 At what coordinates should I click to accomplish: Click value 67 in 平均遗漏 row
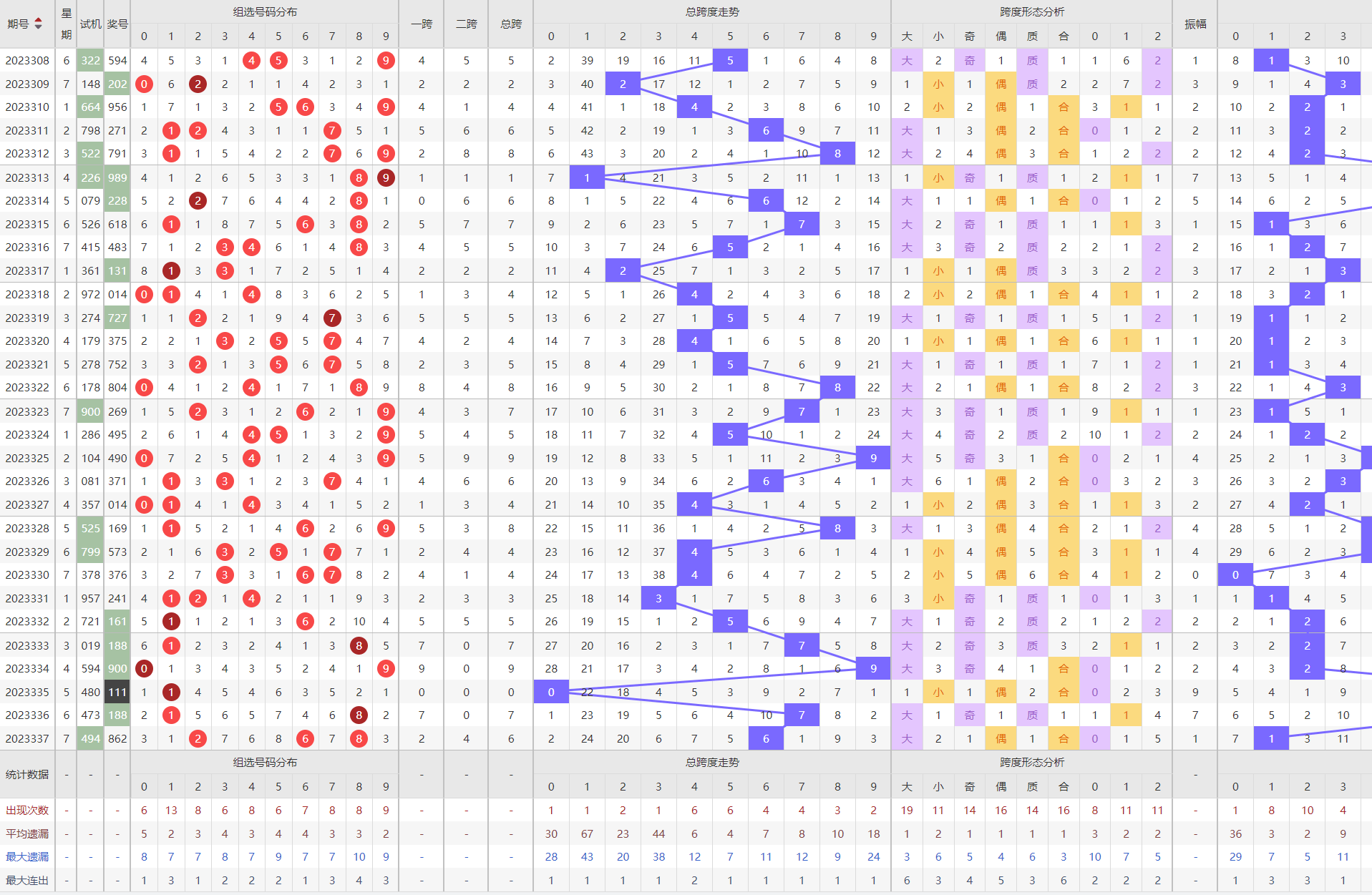click(587, 834)
